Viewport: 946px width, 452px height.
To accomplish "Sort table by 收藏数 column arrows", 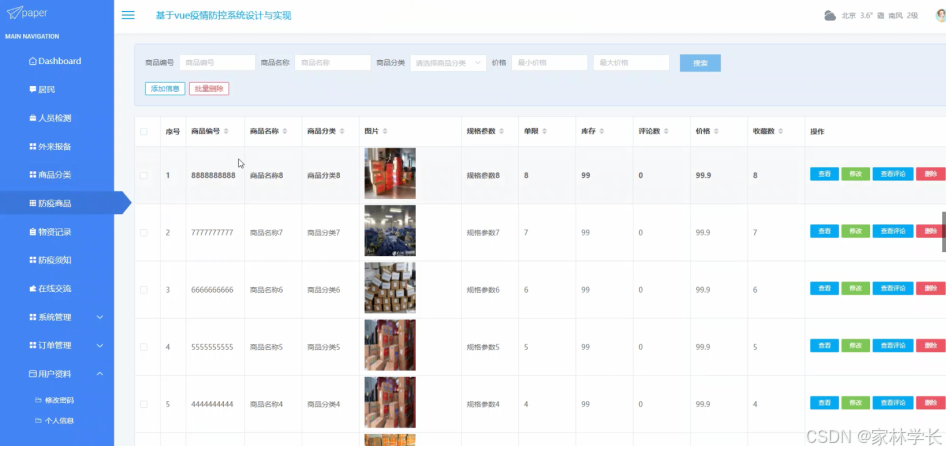I will coord(781,132).
